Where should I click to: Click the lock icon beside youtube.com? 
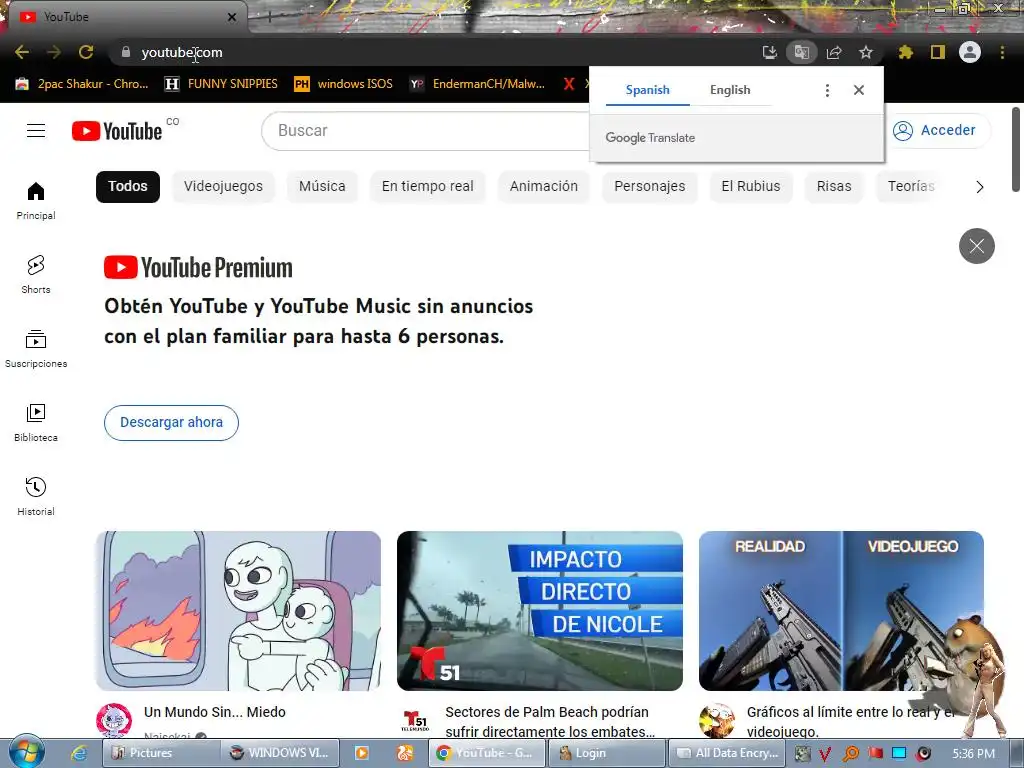coord(126,52)
